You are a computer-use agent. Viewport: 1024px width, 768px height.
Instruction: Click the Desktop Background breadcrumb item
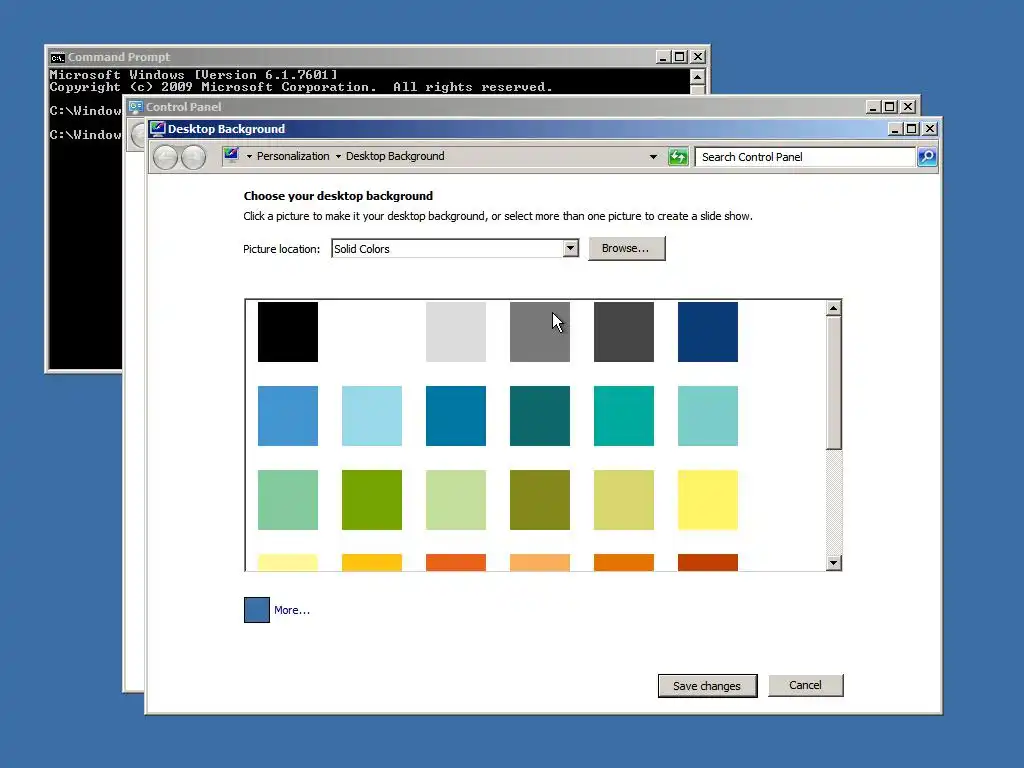tap(395, 156)
